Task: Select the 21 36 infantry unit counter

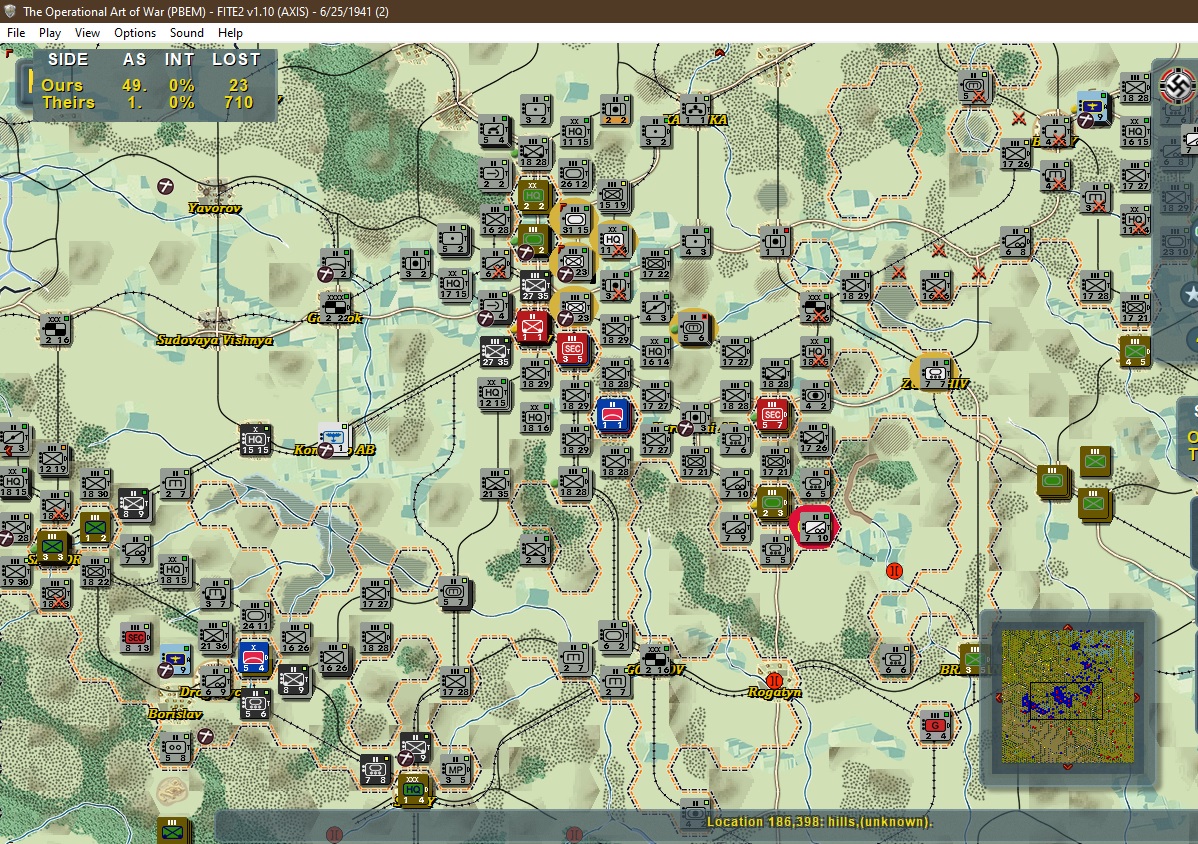Action: pyautogui.click(x=215, y=636)
